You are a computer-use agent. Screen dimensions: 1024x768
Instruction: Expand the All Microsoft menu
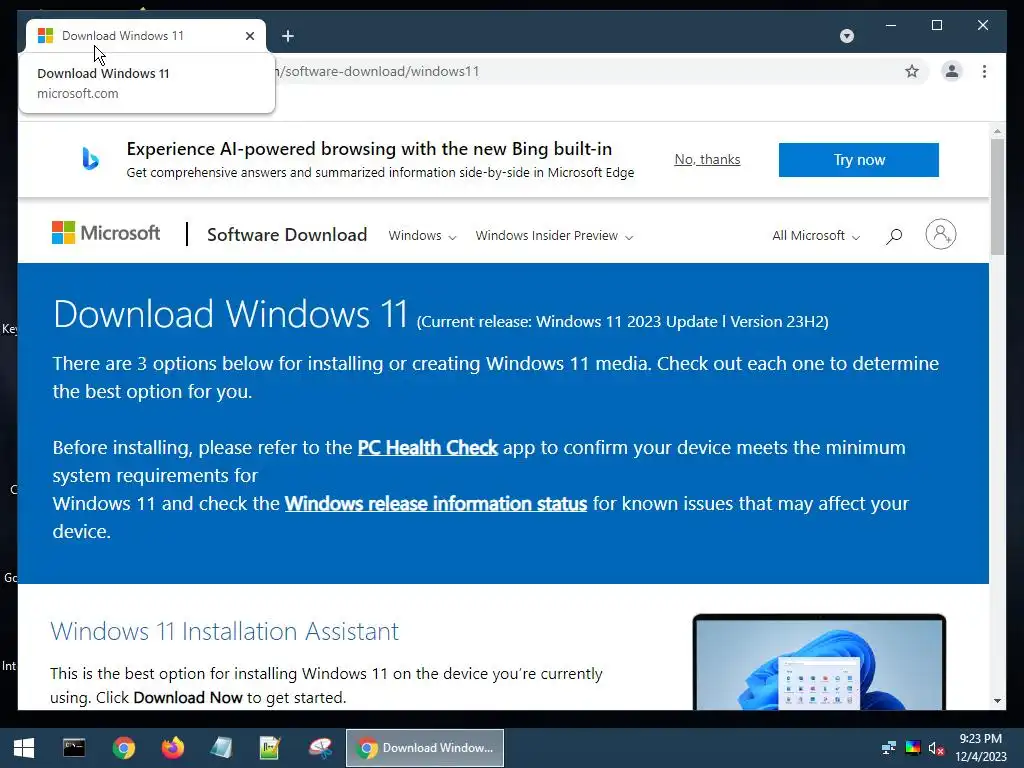[816, 236]
